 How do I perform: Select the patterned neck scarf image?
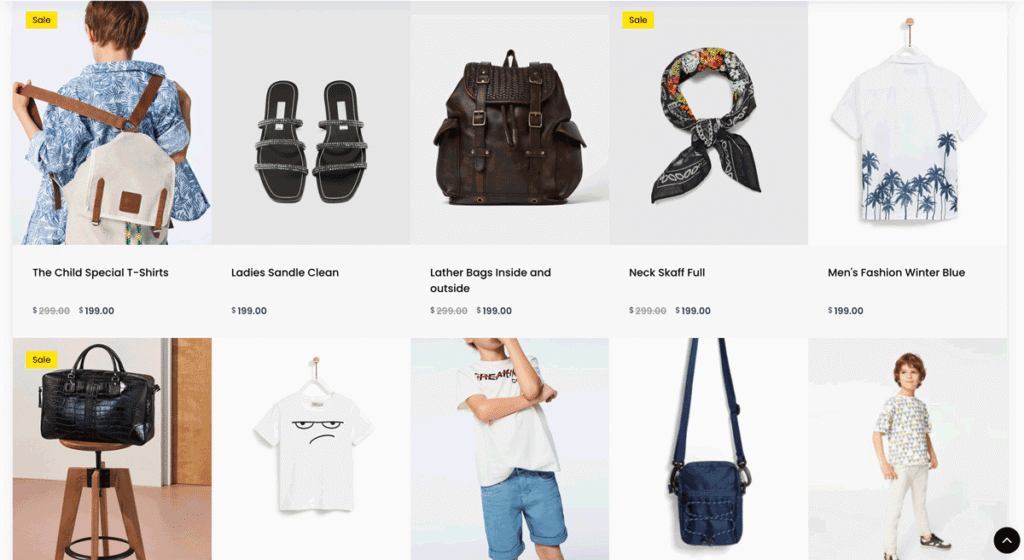(709, 123)
